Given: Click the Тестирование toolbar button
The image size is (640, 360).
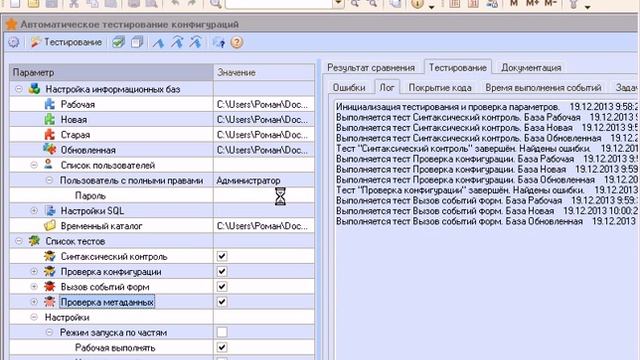Looking at the screenshot, I should [x=67, y=42].
